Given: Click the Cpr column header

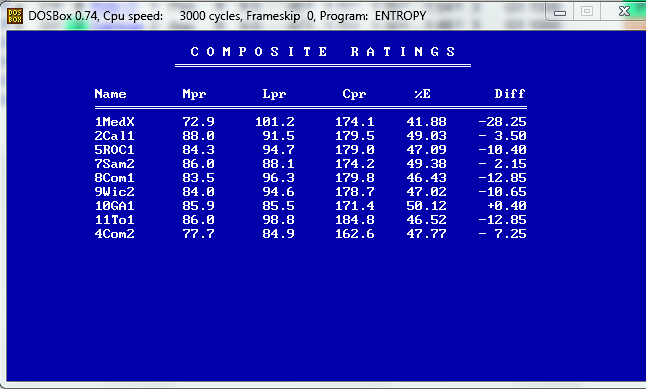Looking at the screenshot, I should pos(354,94).
